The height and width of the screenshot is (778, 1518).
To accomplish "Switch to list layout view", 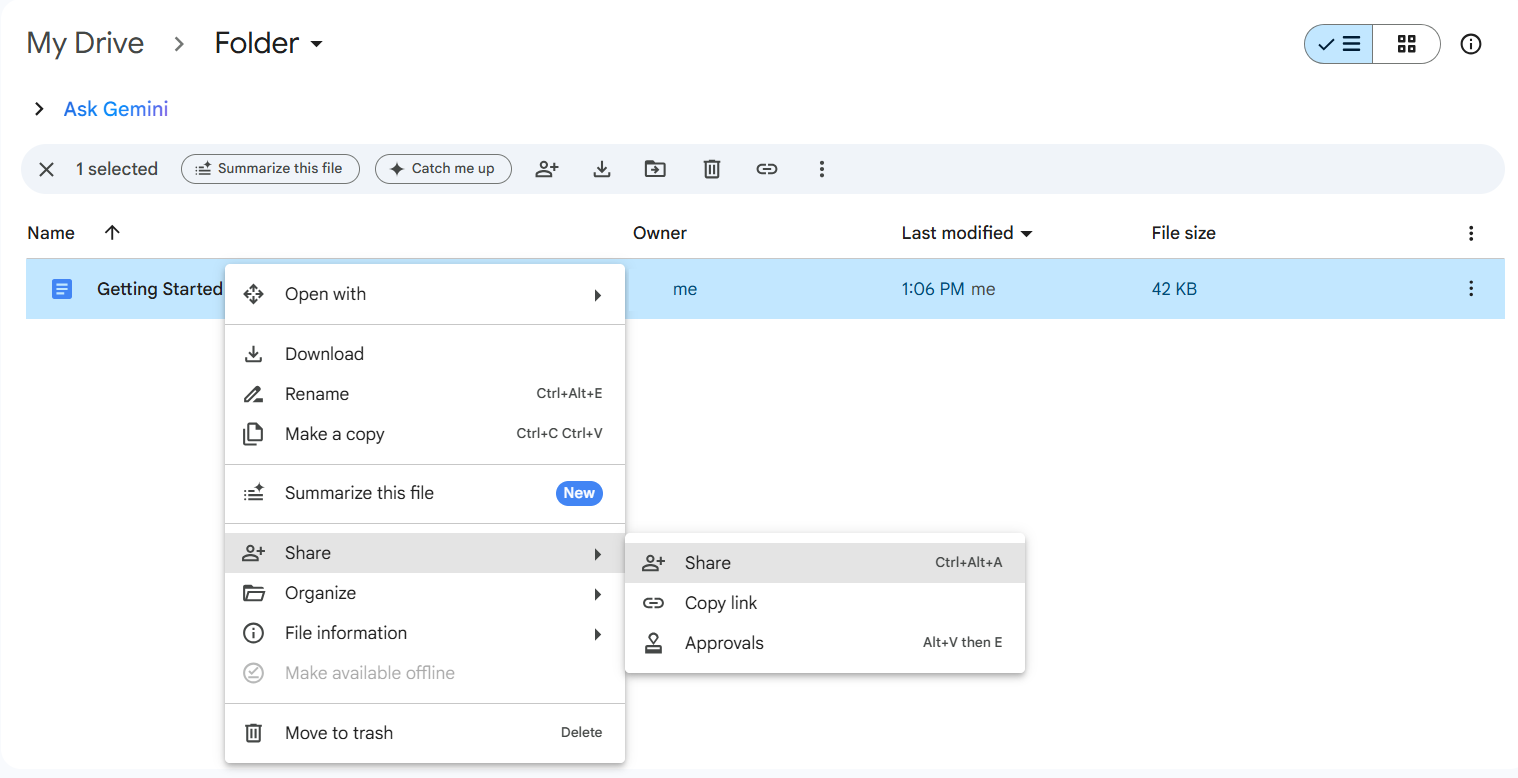I will [1339, 44].
